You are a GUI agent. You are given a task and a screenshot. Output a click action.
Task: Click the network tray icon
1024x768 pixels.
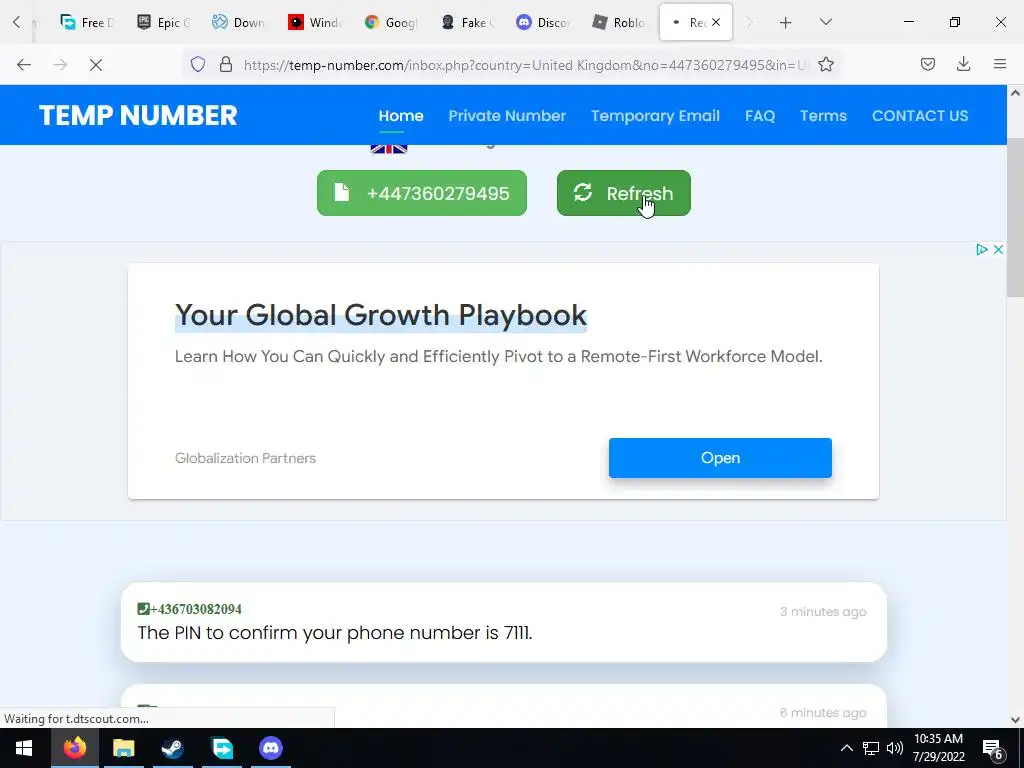871,748
